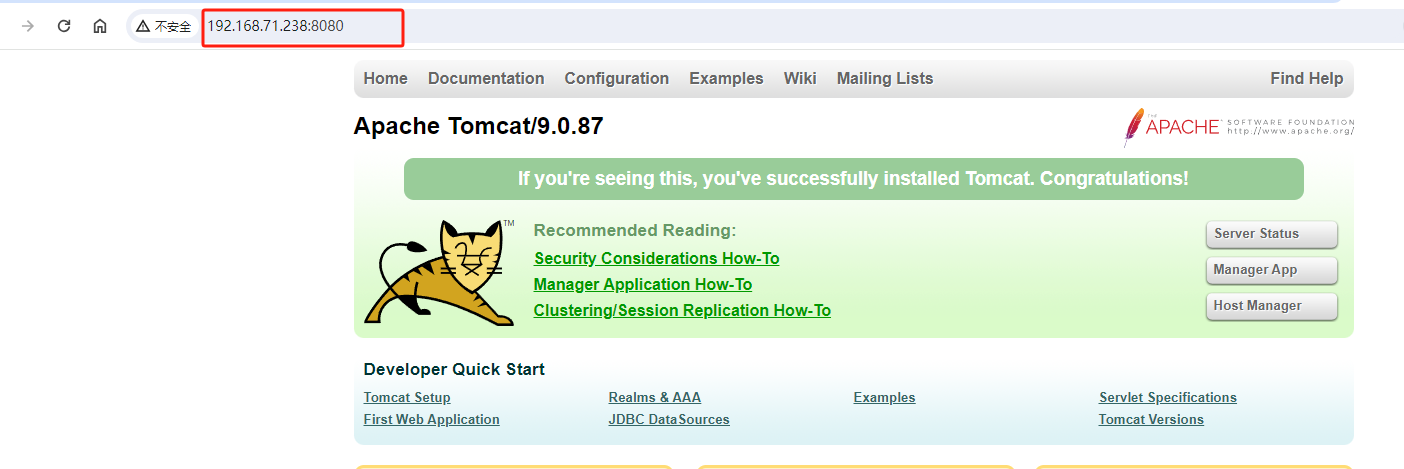The height and width of the screenshot is (469, 1404).
Task: Click the Congratulations success banner text
Action: click(x=853, y=179)
